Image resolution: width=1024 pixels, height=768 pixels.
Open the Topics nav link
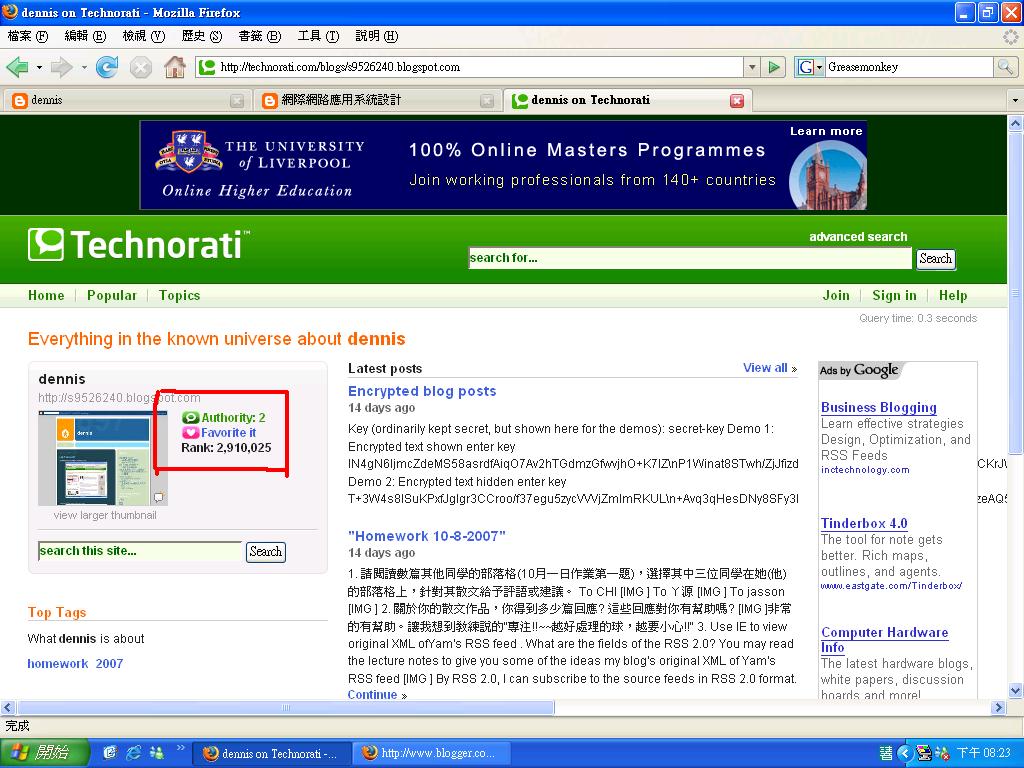(x=180, y=295)
